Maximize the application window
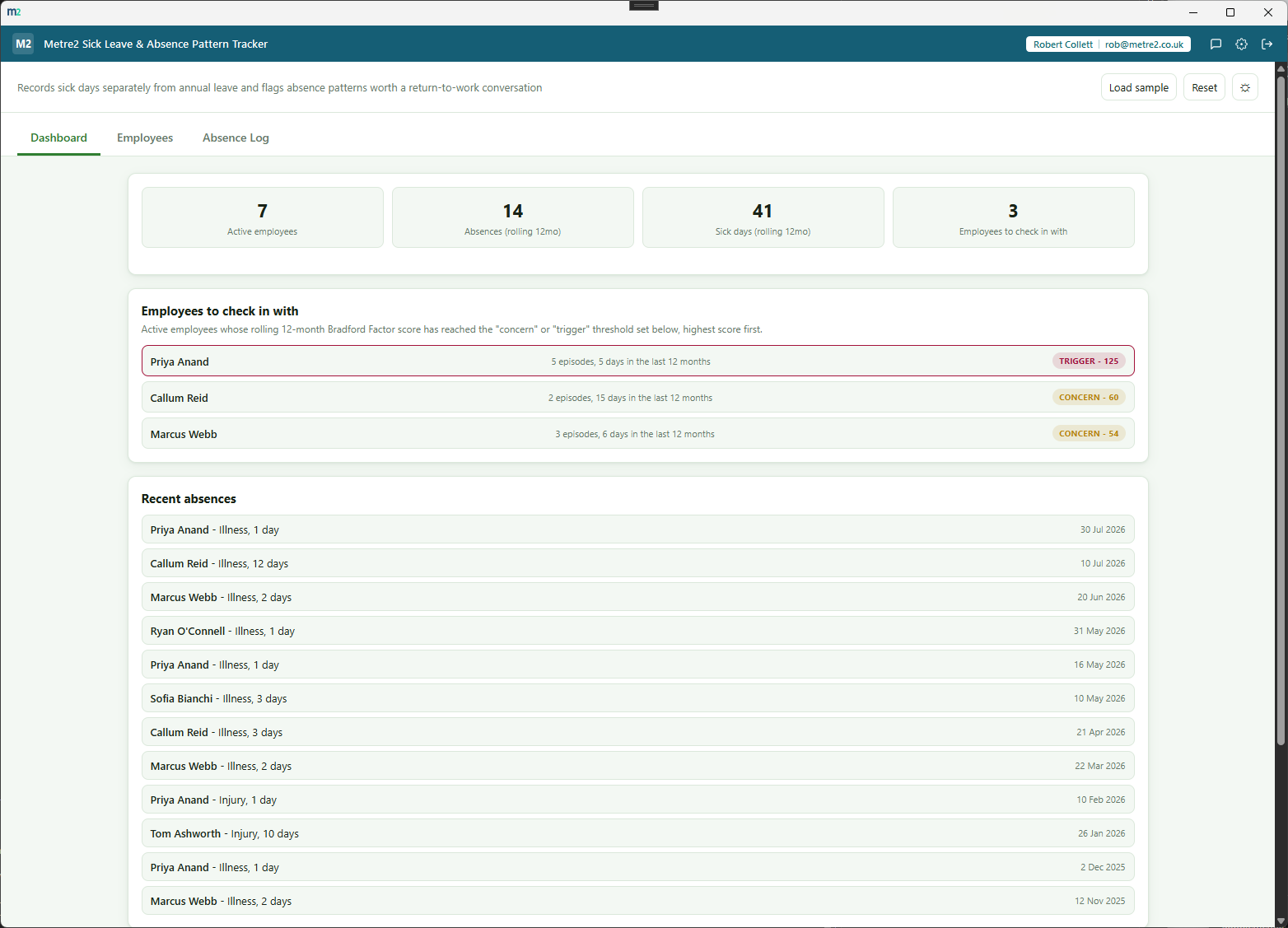This screenshot has height=928, width=1288. click(1230, 12)
